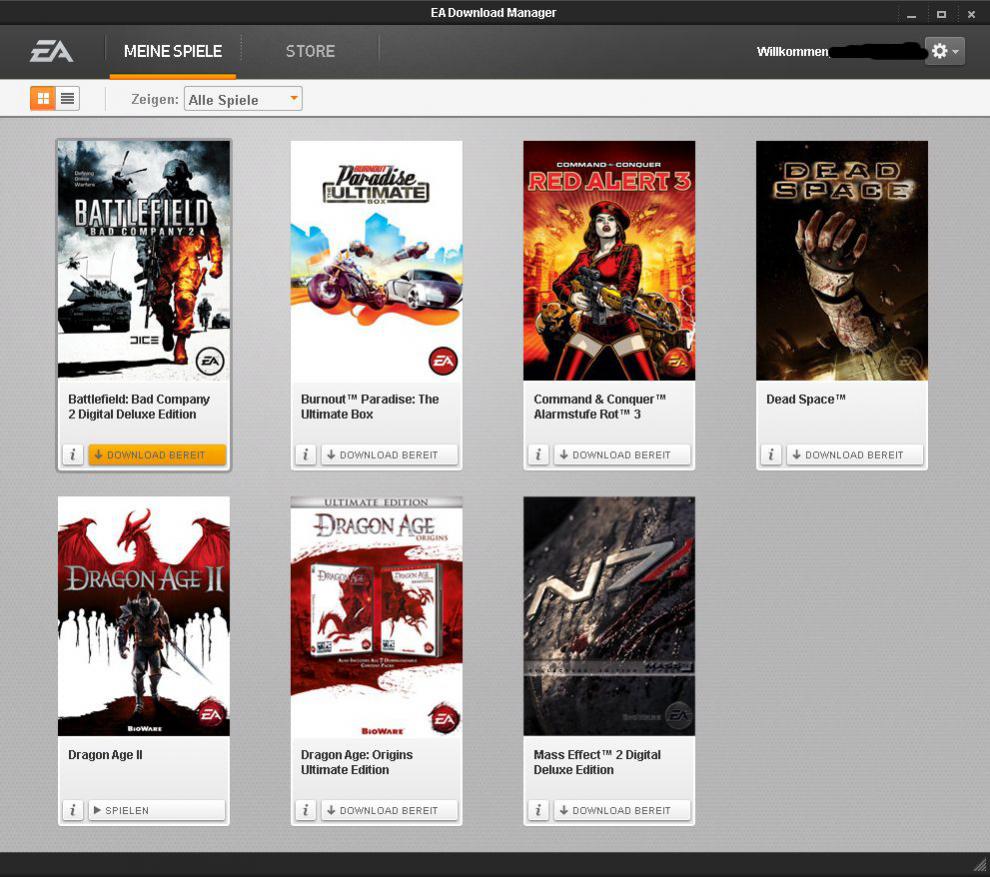Click the Willkommen greeting text
Viewport: 990px width, 877px height.
click(792, 52)
